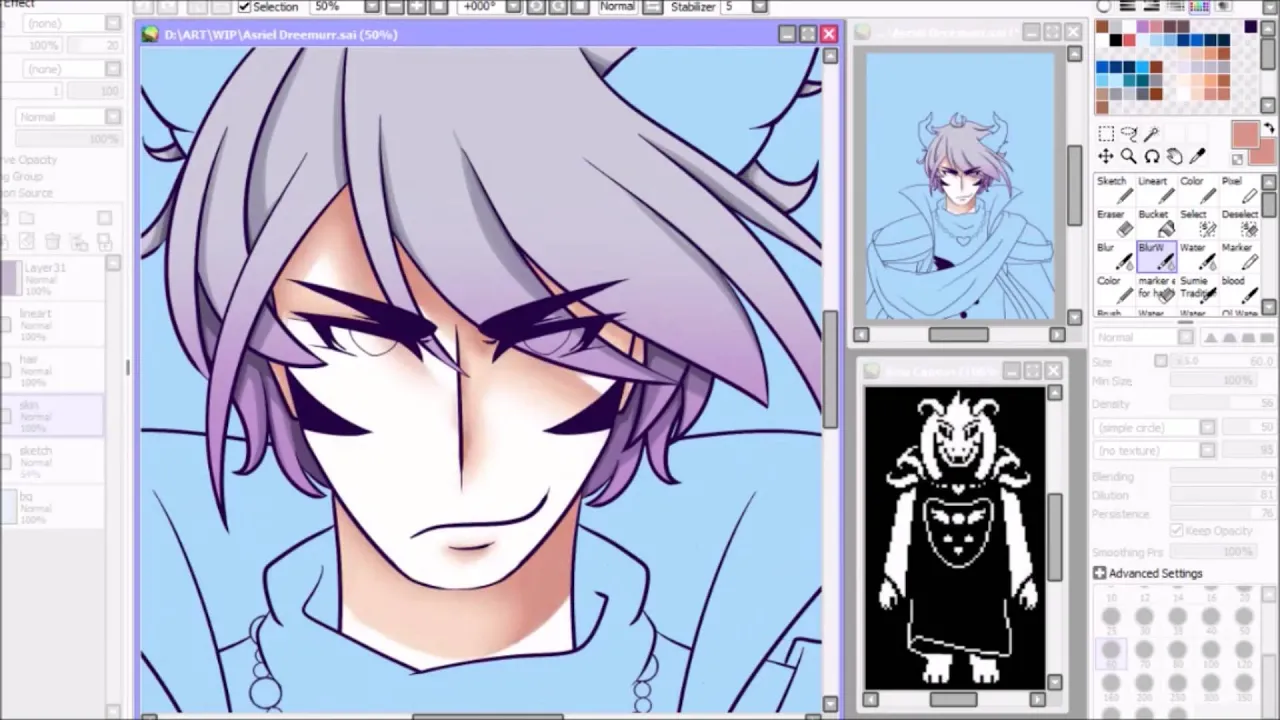Activate the magic wand tool

1152,134
